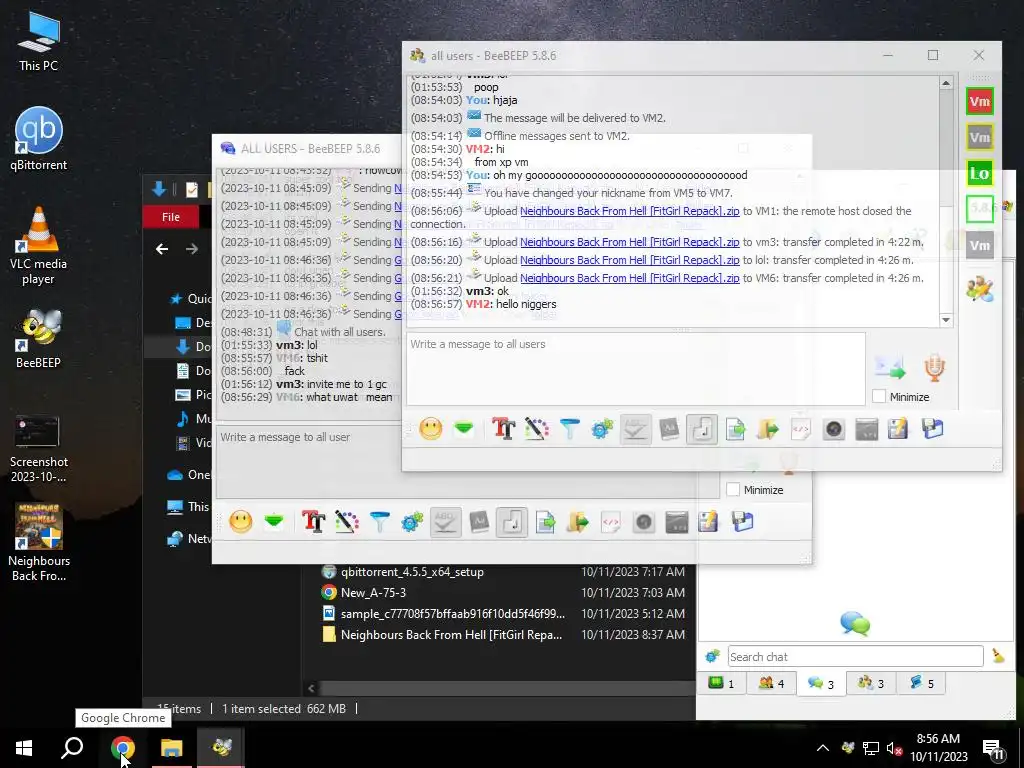The height and width of the screenshot is (768, 1024).
Task: Switch to groups tab labeled 3
Action: (871, 683)
